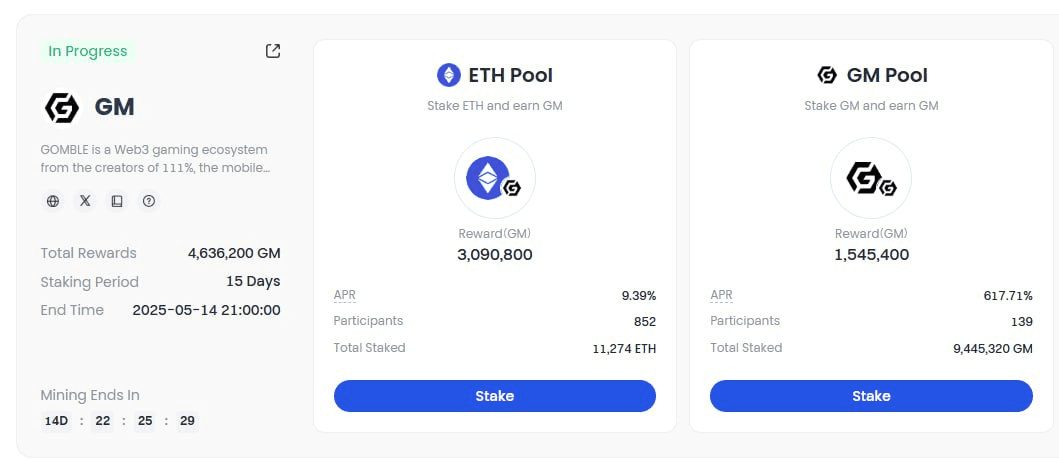Click the In Progress status badge
Viewport: 1059px width, 460px height.
tap(88, 51)
